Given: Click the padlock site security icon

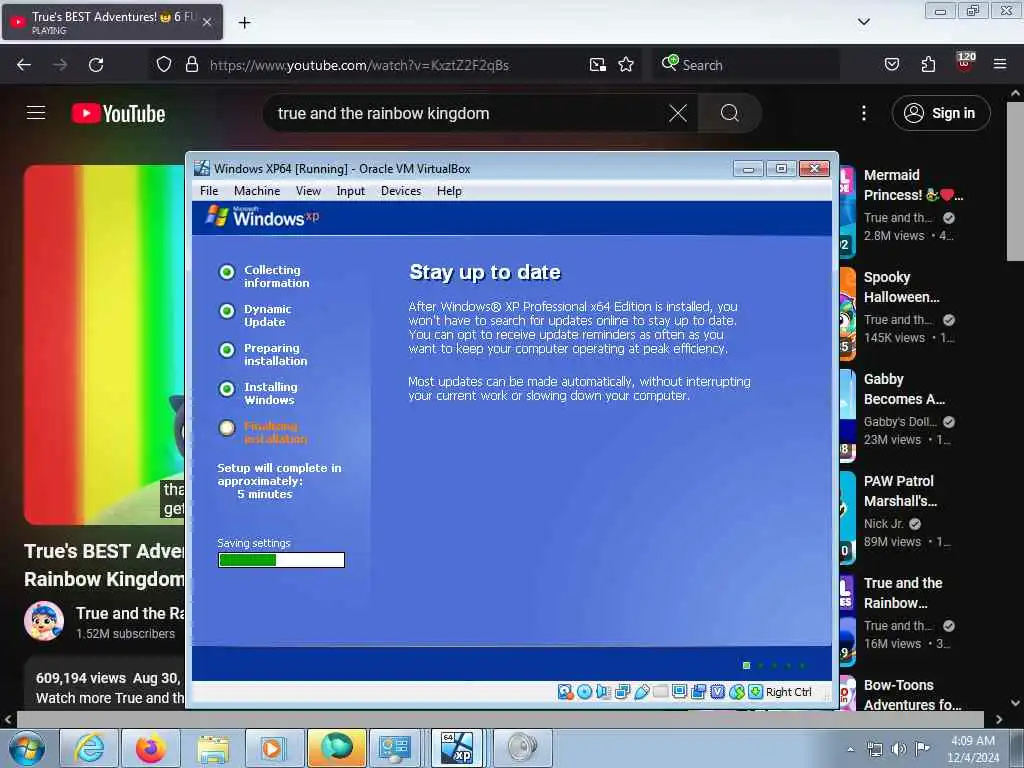Looking at the screenshot, I should (x=191, y=65).
